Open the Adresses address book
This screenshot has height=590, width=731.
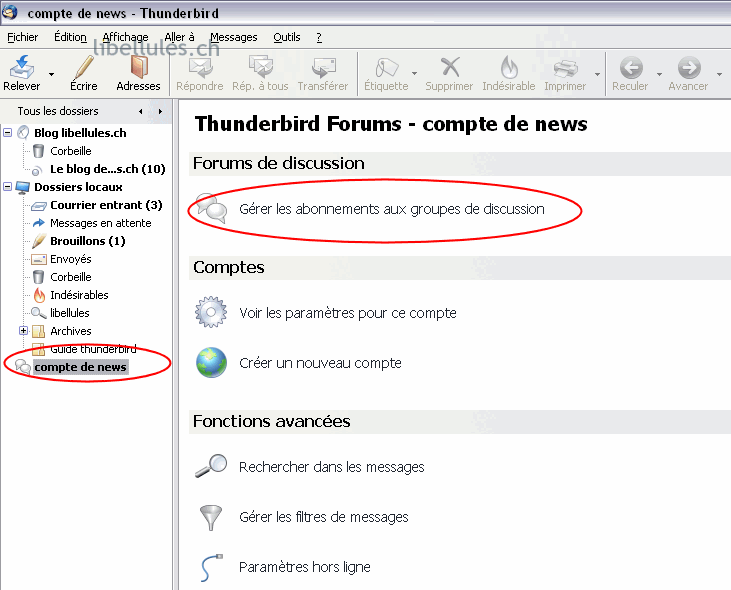[138, 67]
